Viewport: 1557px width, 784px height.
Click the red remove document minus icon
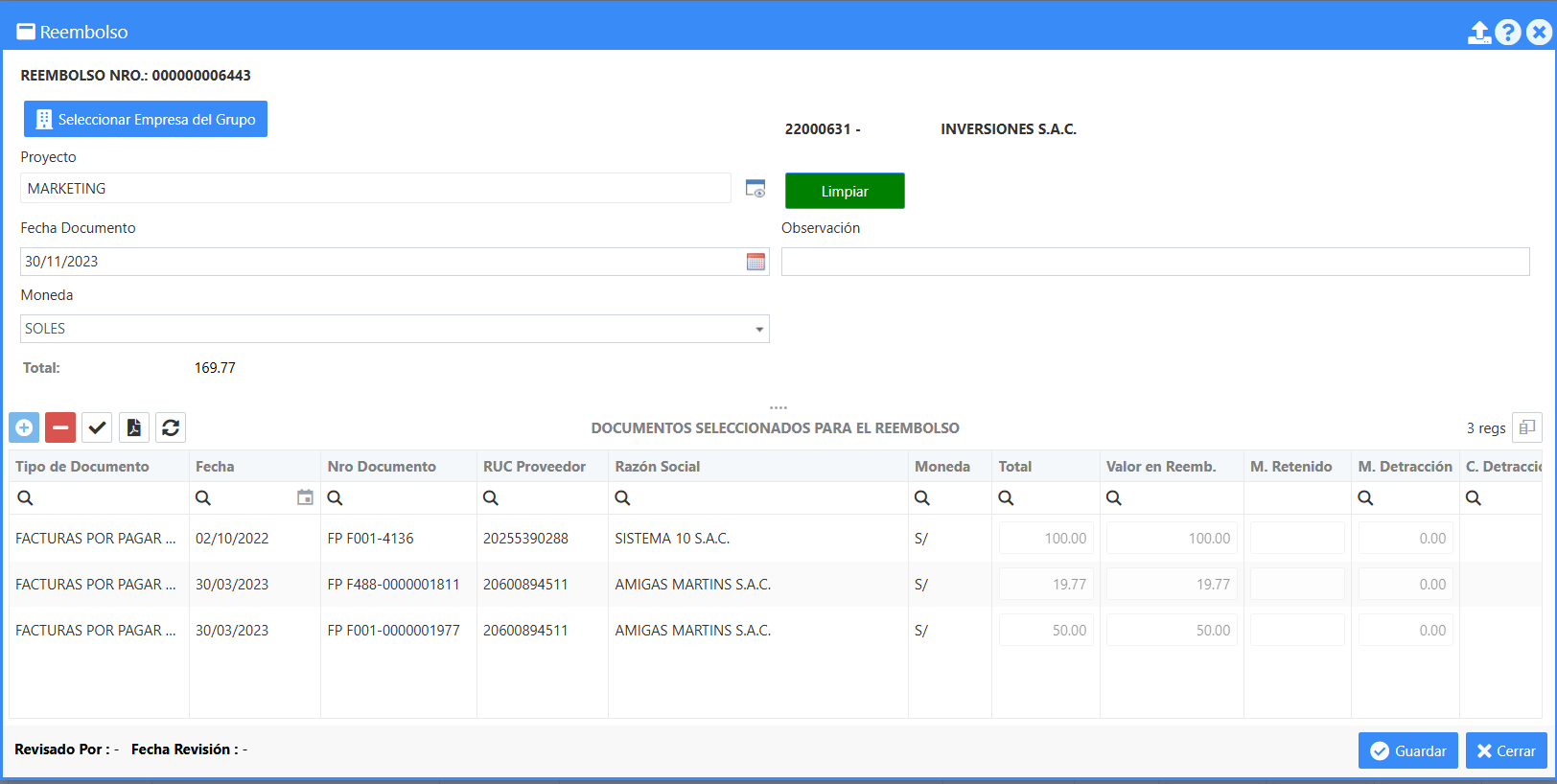[x=60, y=427]
